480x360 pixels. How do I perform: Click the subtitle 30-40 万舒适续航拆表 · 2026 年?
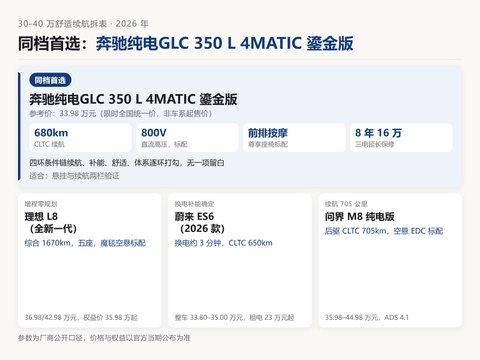click(83, 24)
